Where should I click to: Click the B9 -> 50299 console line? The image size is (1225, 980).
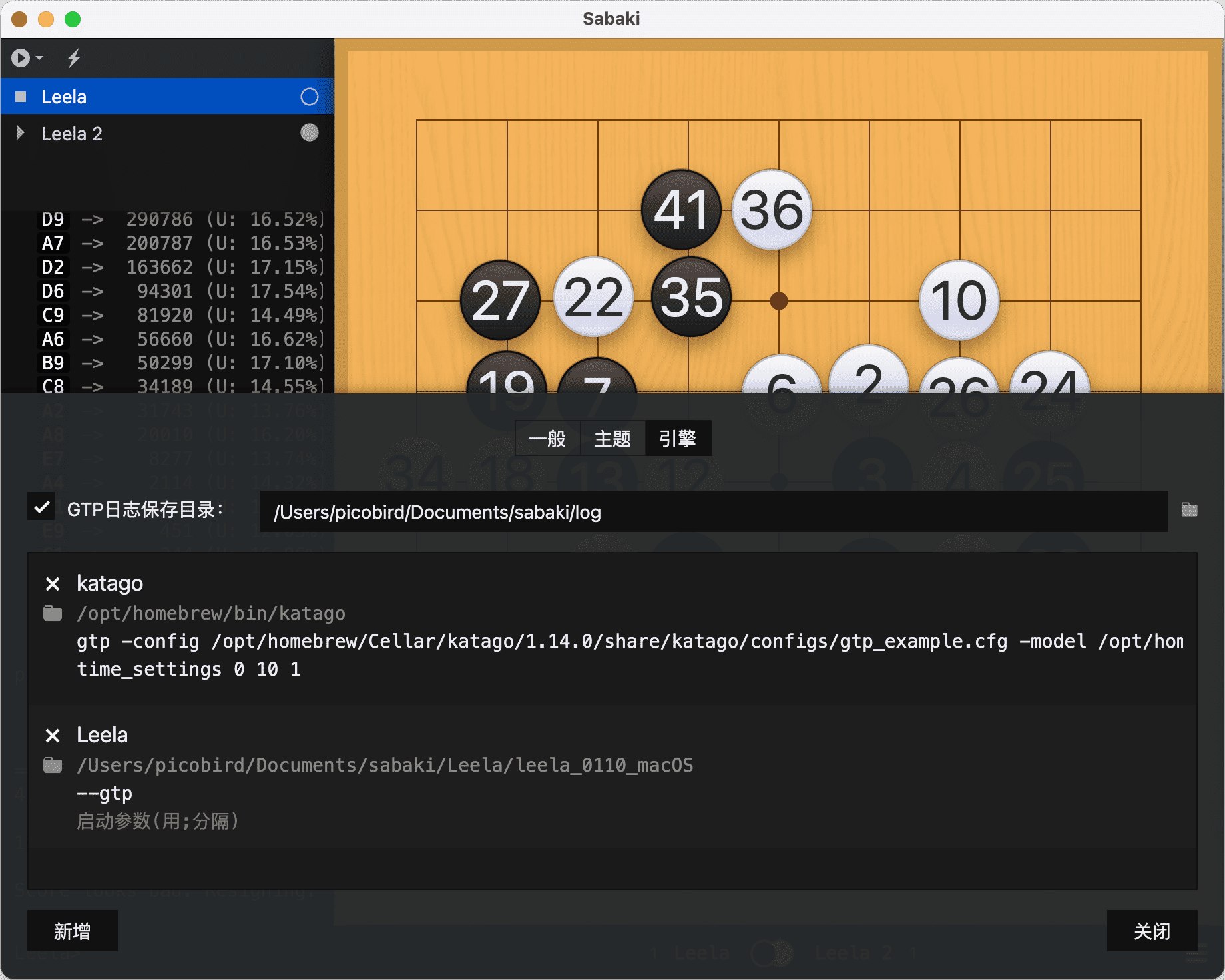point(181,364)
